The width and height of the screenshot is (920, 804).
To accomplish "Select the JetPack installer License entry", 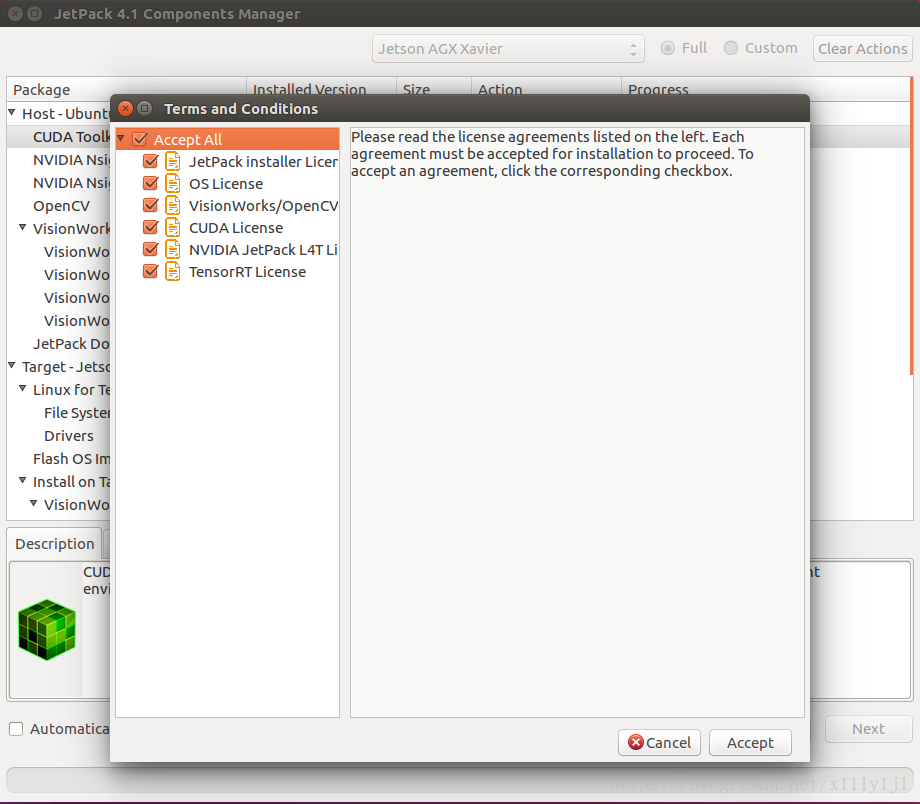I will coord(263,161).
